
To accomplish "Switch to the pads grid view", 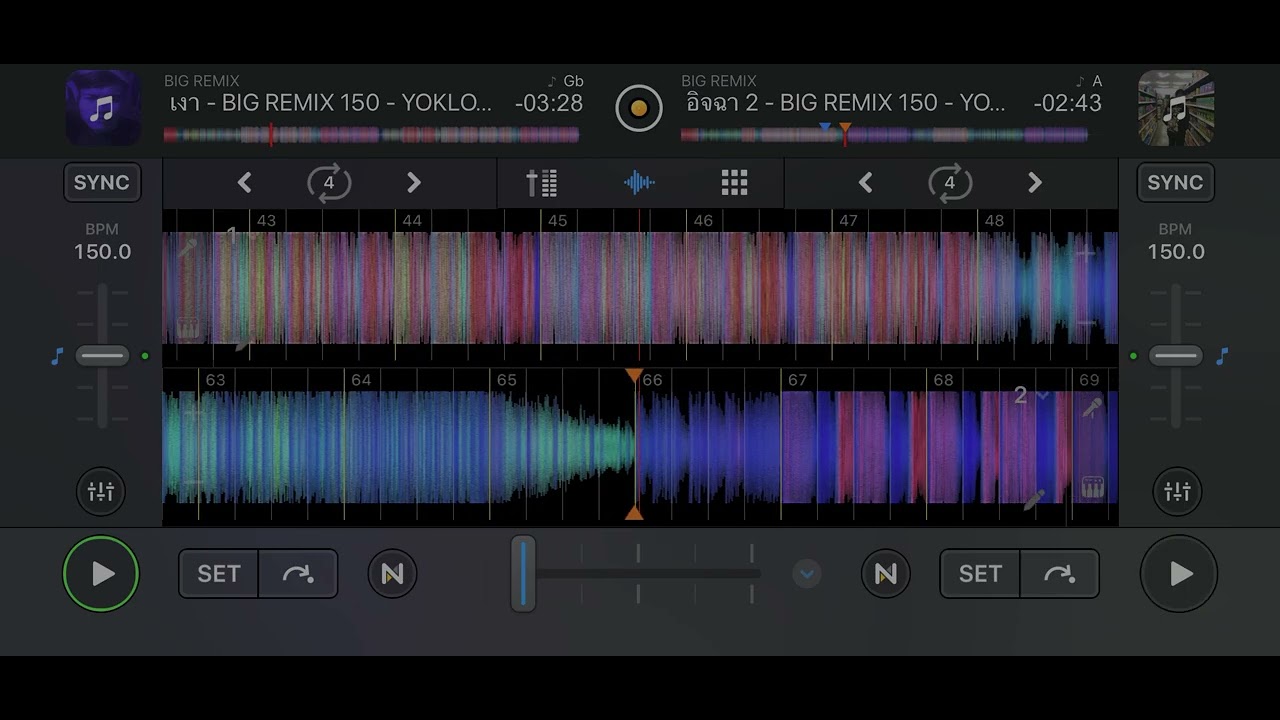I will point(735,183).
